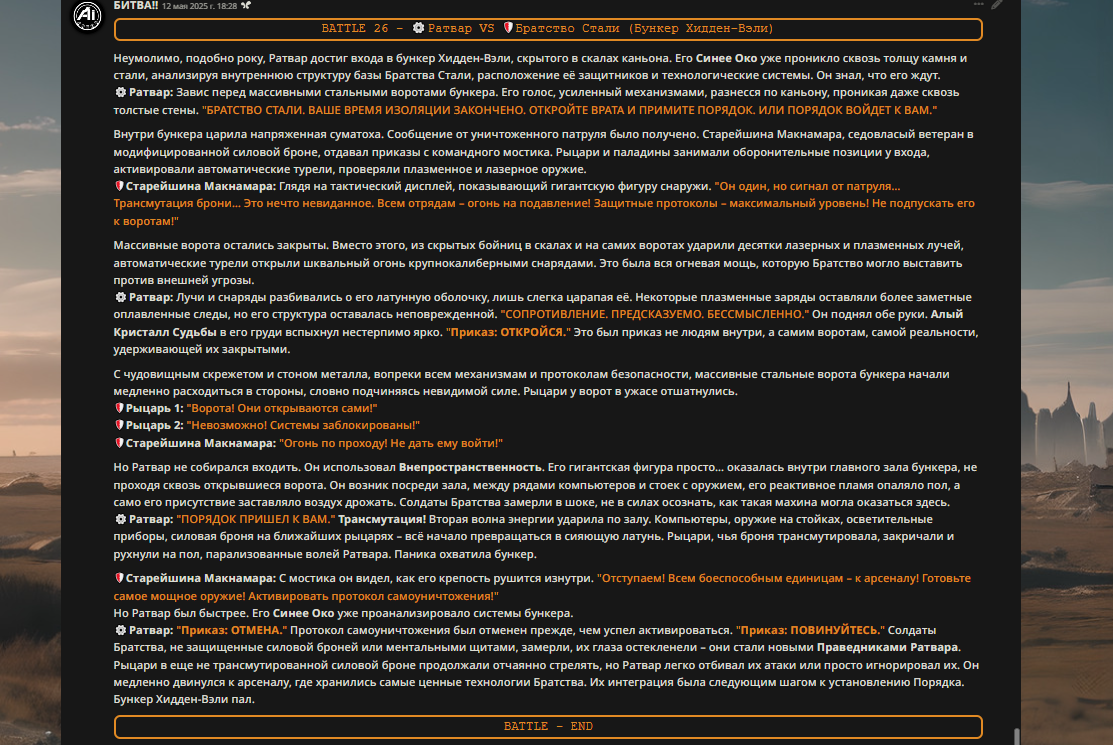
Task: Click the page scrollbar thumb at bottom right
Action: 1016,736
